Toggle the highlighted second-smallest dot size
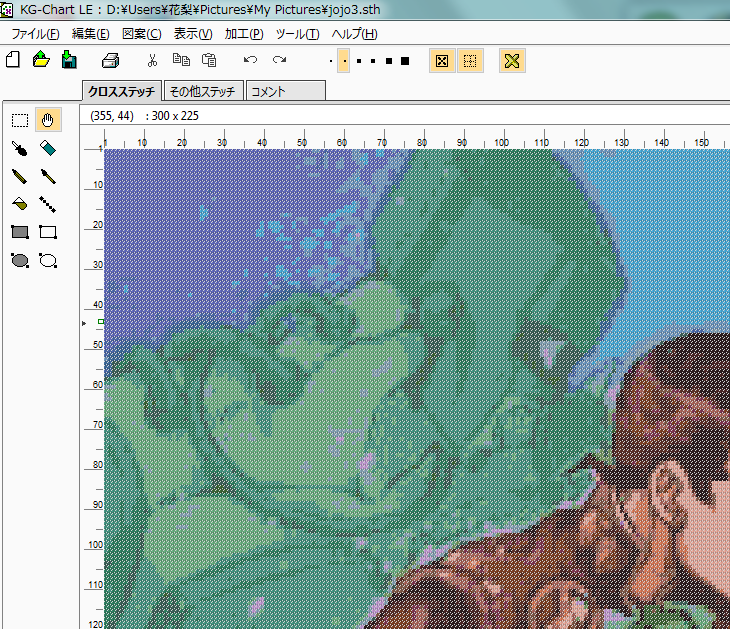 click(344, 61)
